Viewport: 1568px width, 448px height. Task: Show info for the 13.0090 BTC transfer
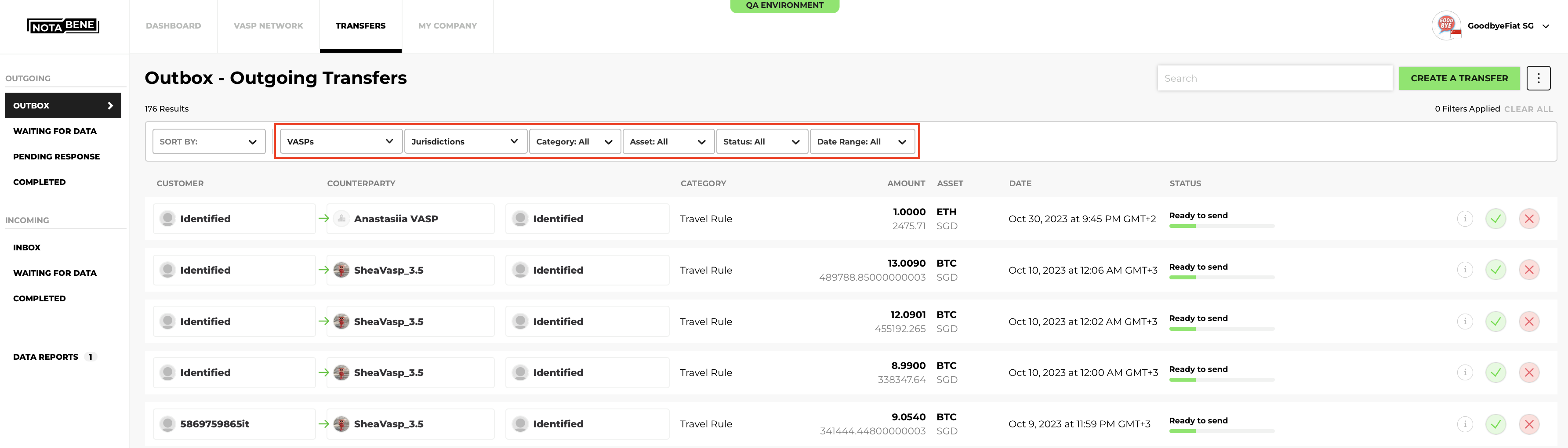pos(1465,270)
